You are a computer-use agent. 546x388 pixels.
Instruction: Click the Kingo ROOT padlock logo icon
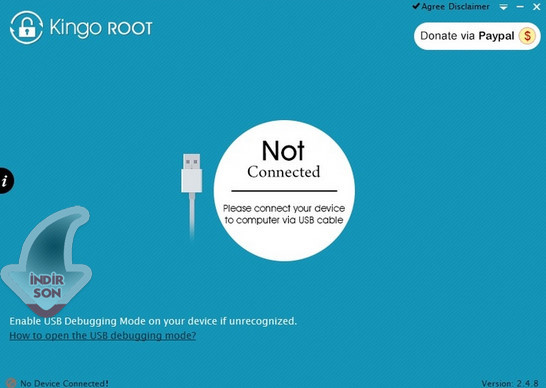point(26,28)
